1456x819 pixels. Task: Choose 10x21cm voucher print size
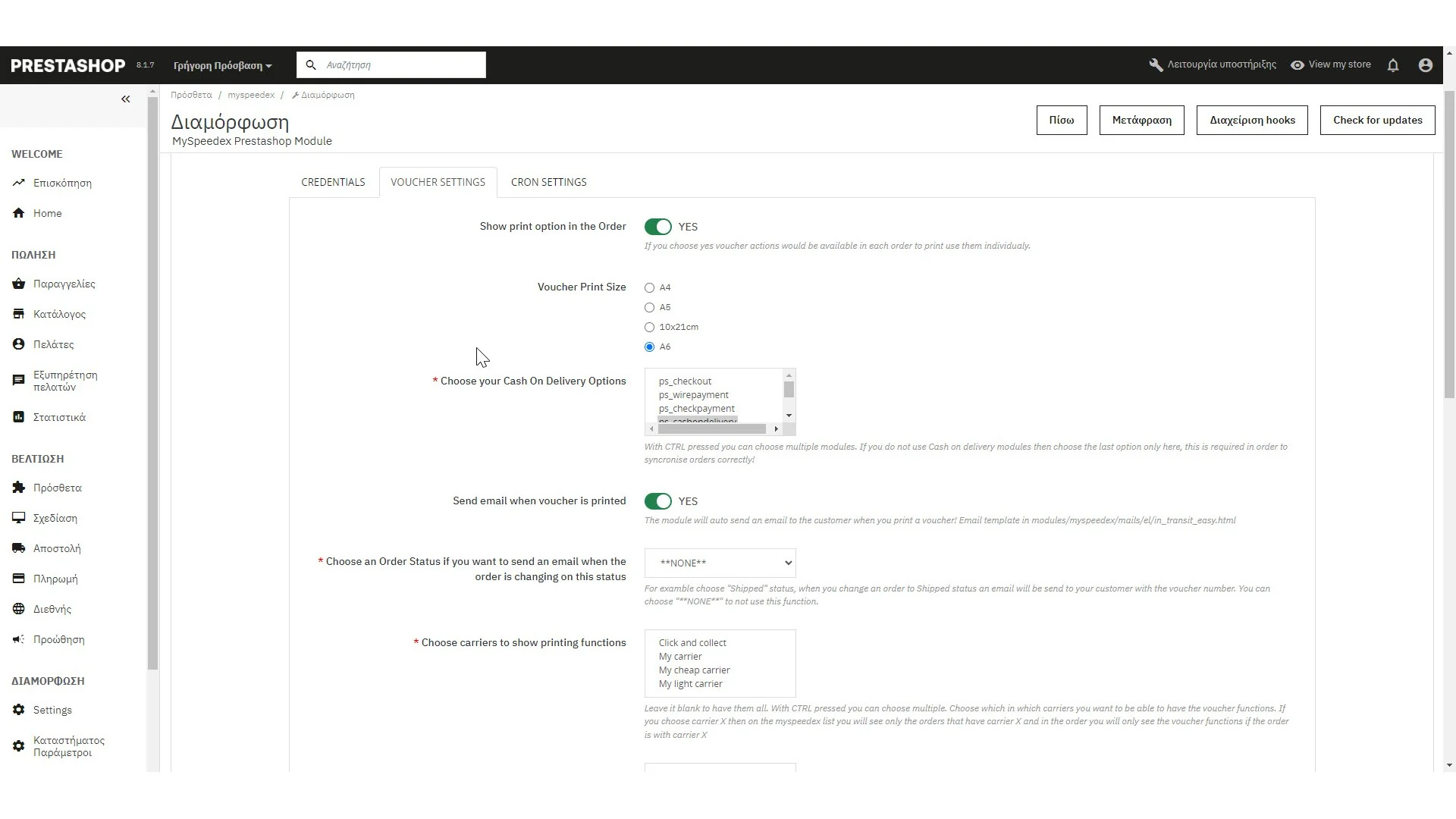(x=649, y=328)
